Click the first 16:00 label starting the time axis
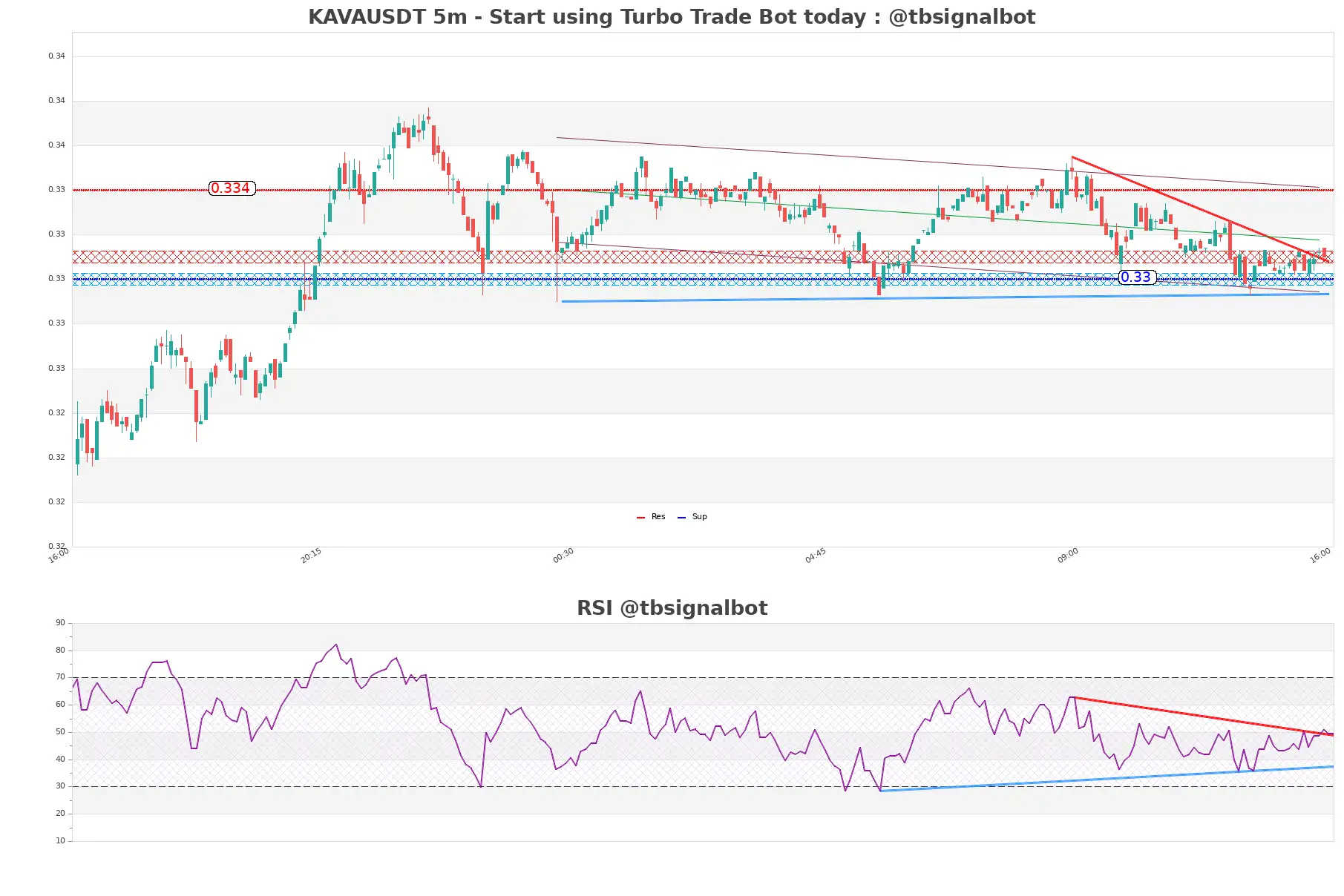The height and width of the screenshot is (896, 1344). [59, 556]
